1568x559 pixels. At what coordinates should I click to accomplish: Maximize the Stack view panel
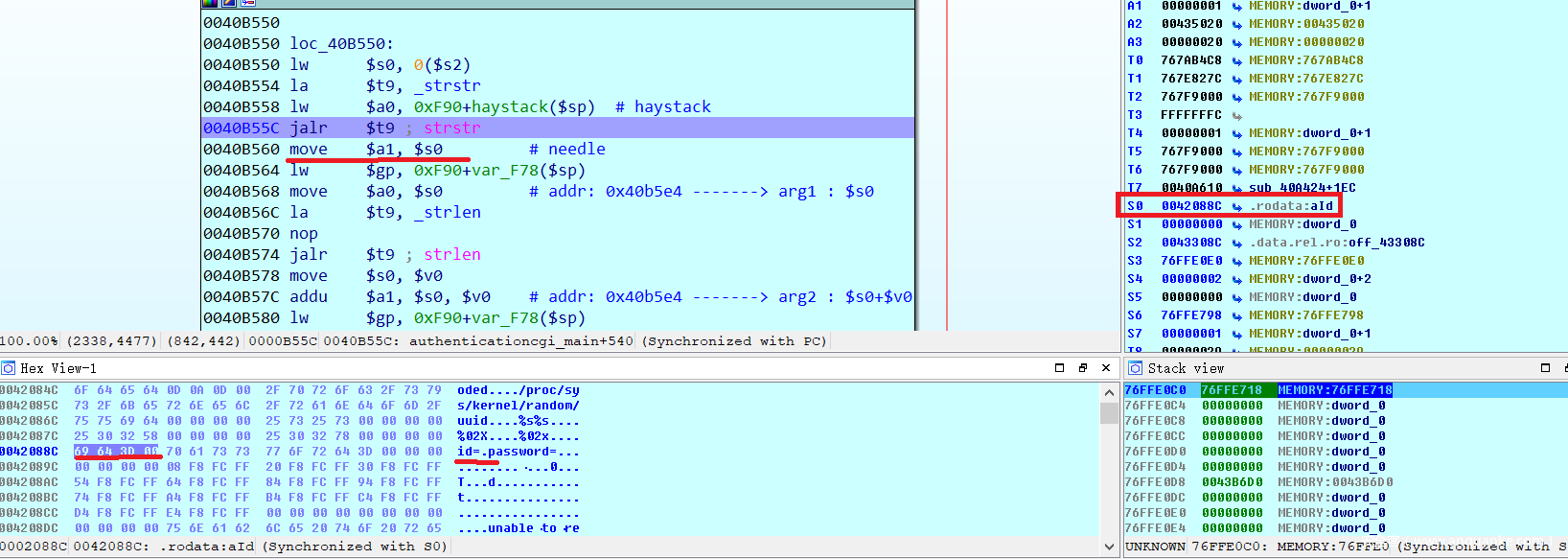click(1545, 368)
